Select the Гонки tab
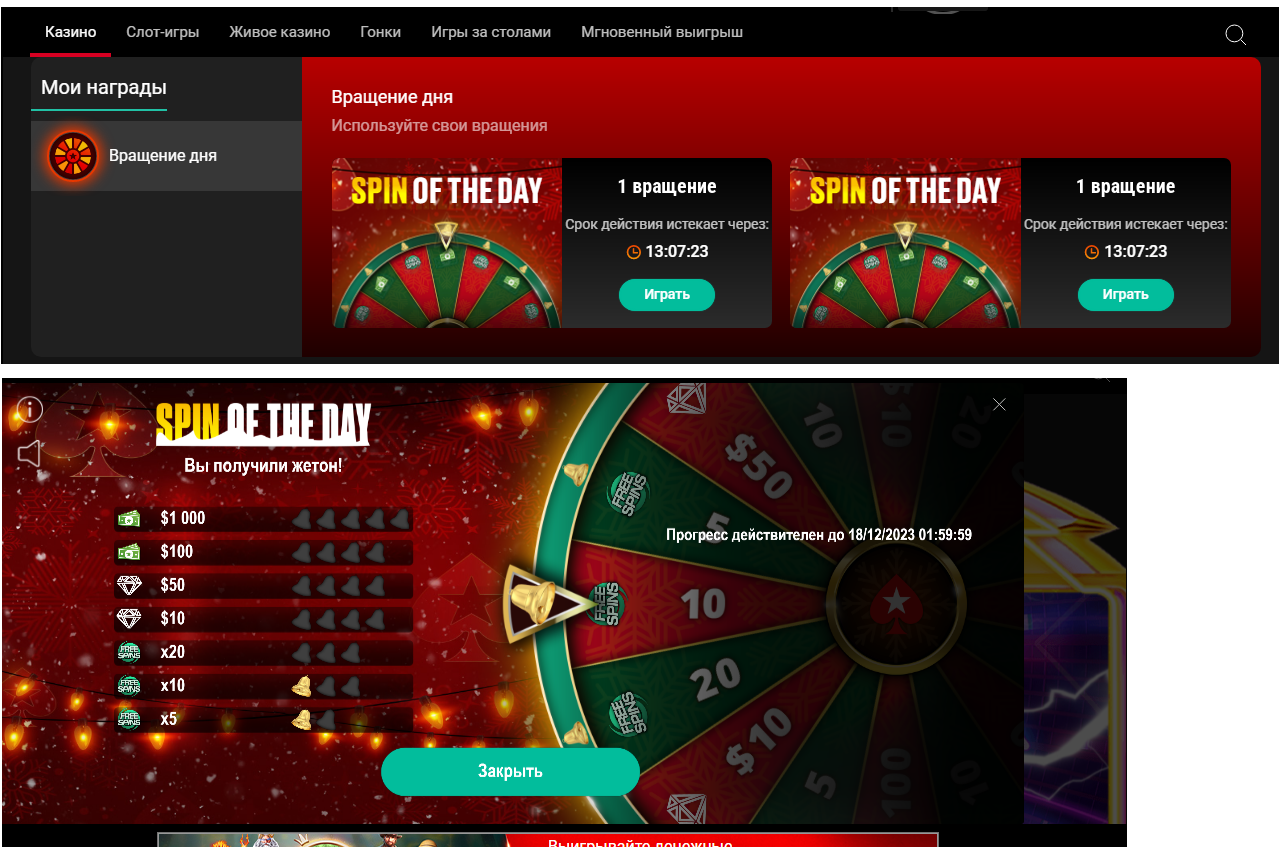Screen dimensions: 1280x856 point(381,32)
